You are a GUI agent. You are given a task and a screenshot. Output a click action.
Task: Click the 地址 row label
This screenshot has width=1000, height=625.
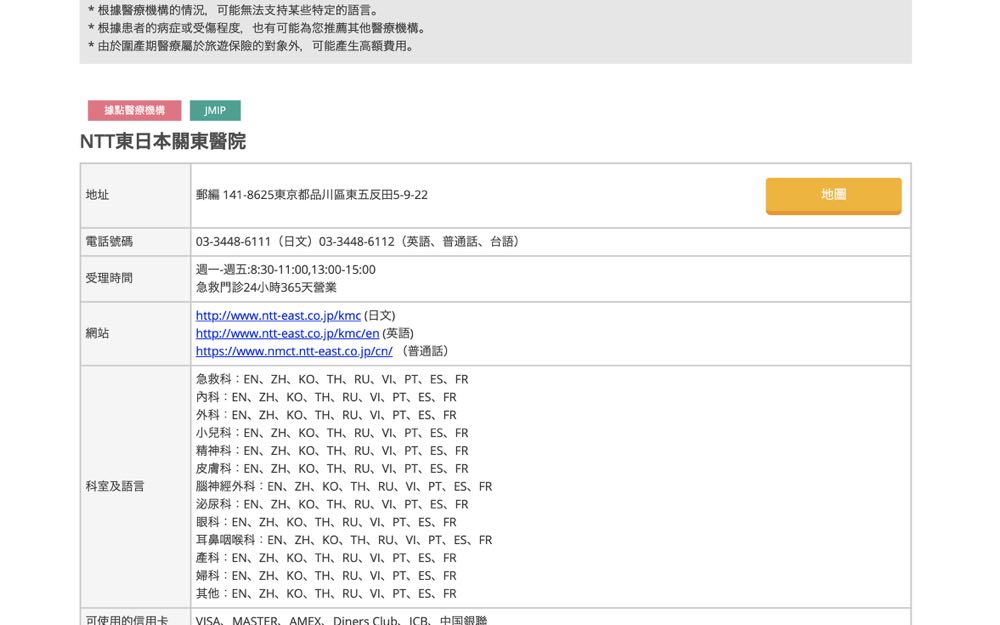tap(98, 195)
